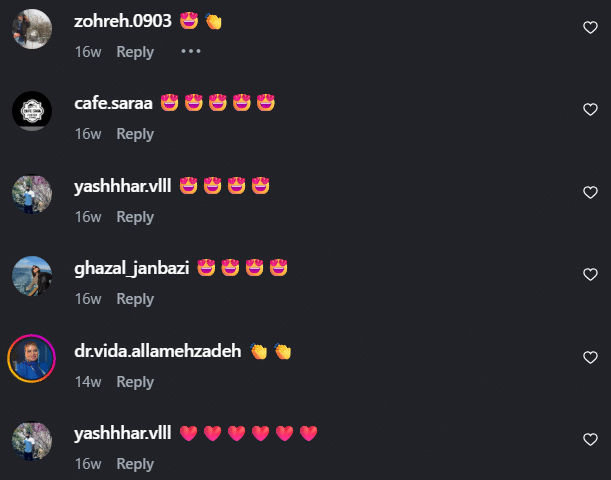Reply to cafe.saraa's comment
Viewport: 611px width, 480px height.
click(135, 134)
